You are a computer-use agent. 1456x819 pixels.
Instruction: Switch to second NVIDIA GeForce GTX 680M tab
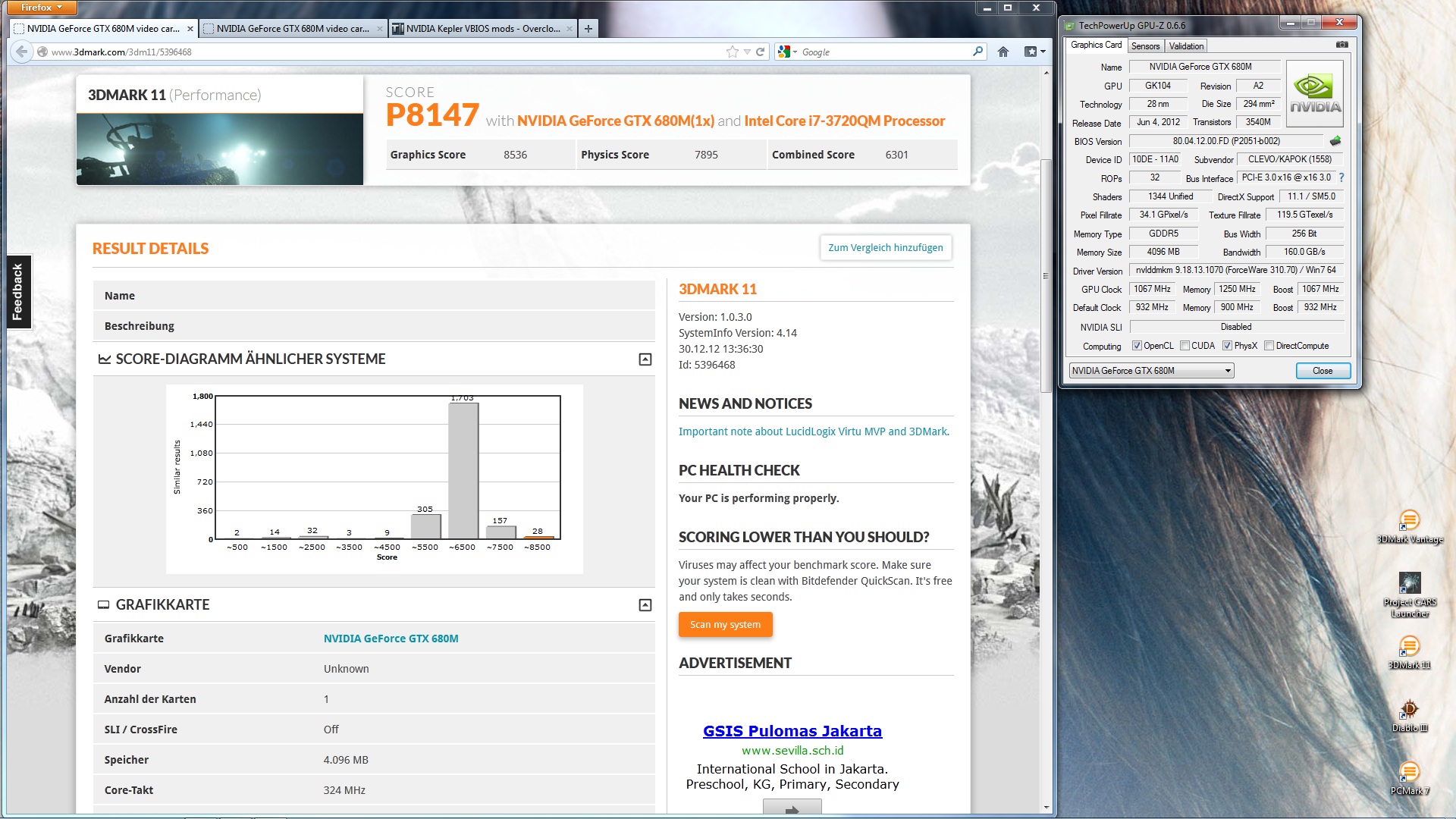point(293,29)
